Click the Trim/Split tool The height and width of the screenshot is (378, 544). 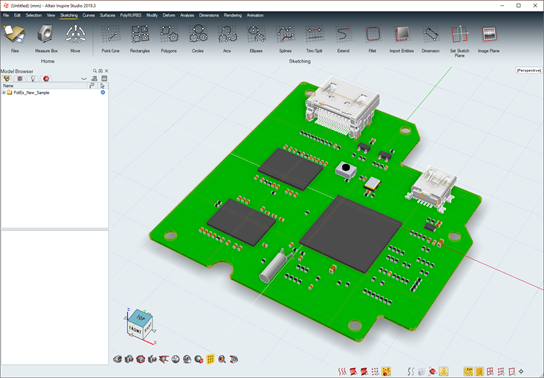[x=314, y=38]
